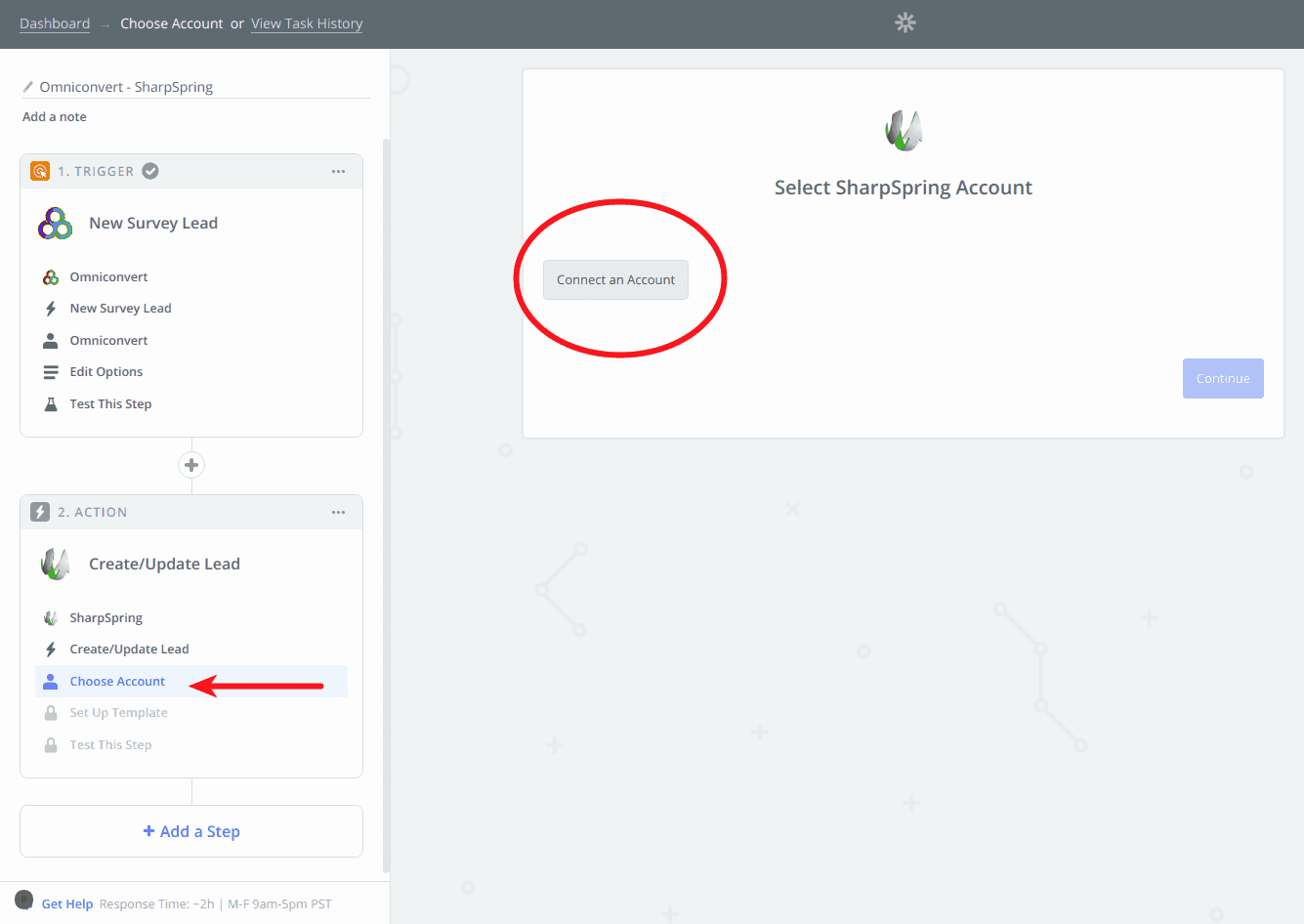Open the Dashboard from the breadcrumb

[54, 22]
